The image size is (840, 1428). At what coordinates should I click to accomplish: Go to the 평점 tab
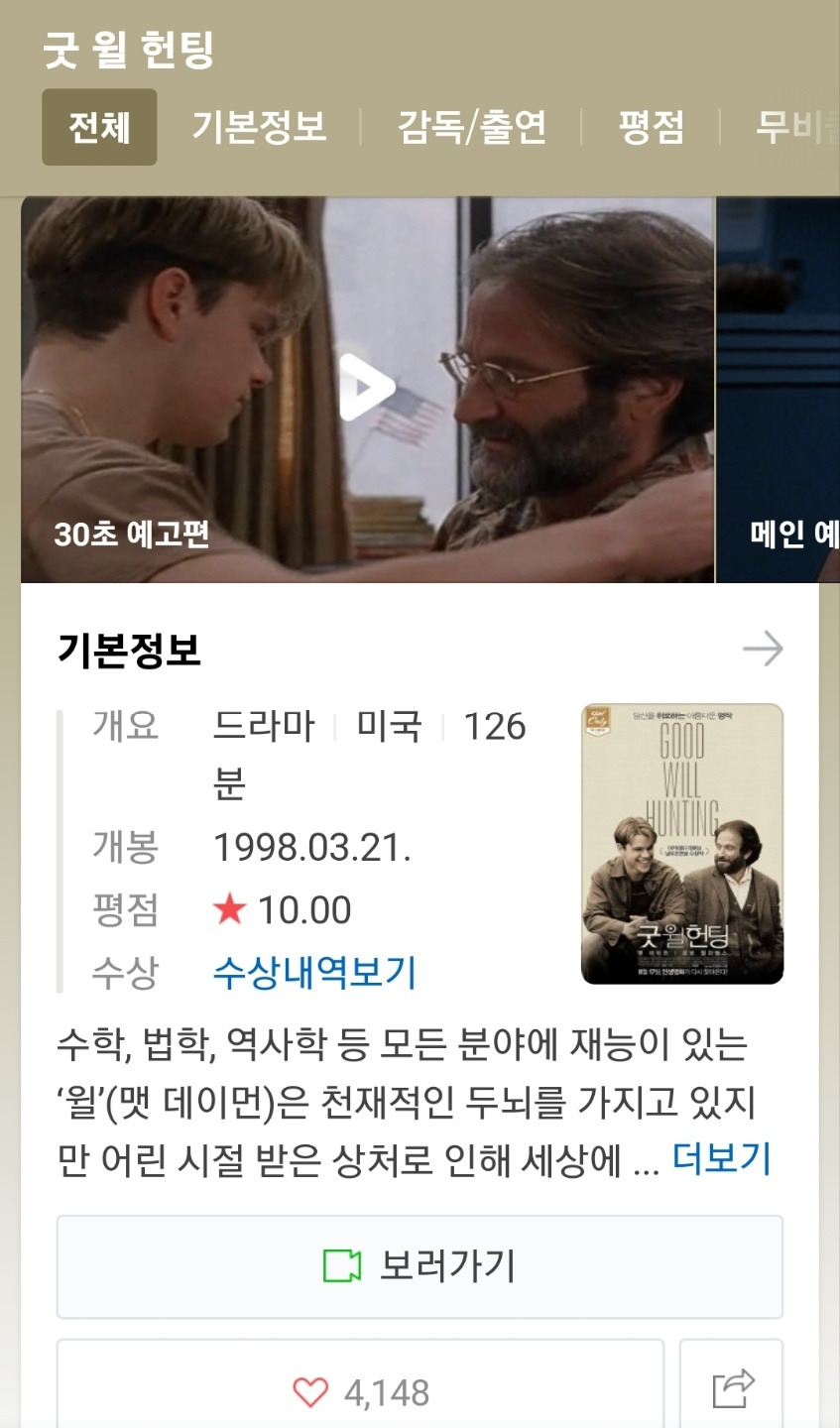tap(652, 127)
